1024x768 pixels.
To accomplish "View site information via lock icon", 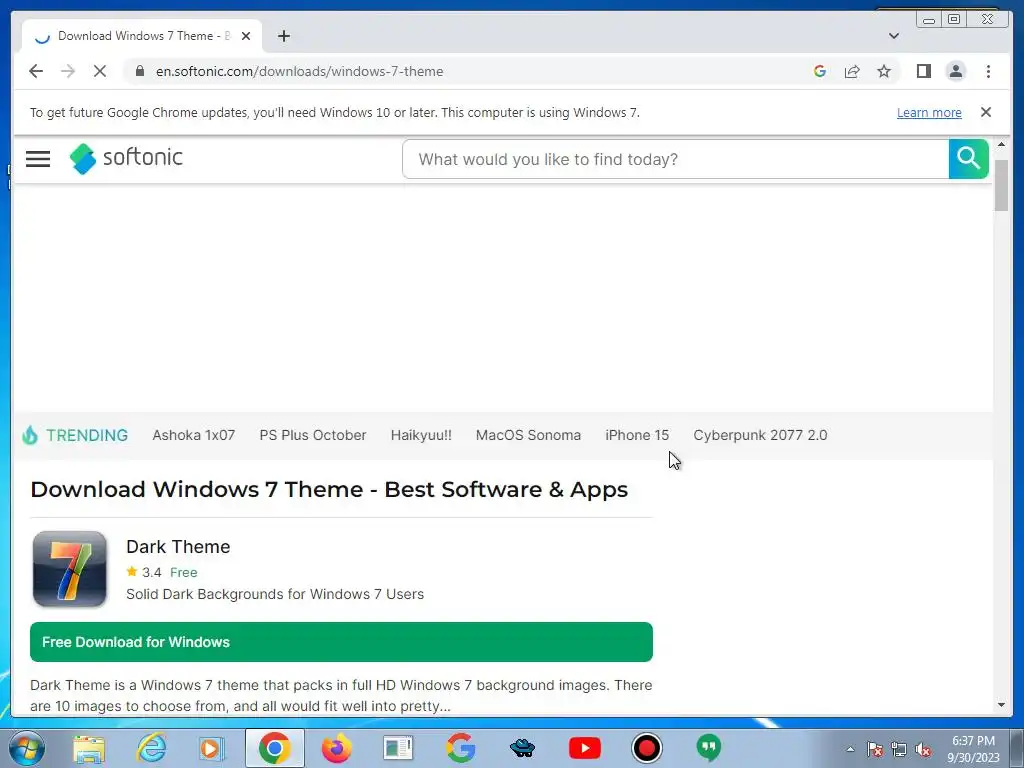I will (140, 71).
